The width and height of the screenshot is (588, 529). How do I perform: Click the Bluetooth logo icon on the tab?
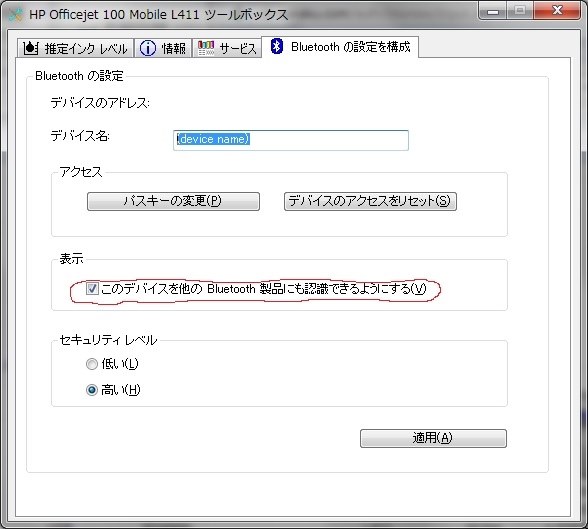tap(277, 46)
